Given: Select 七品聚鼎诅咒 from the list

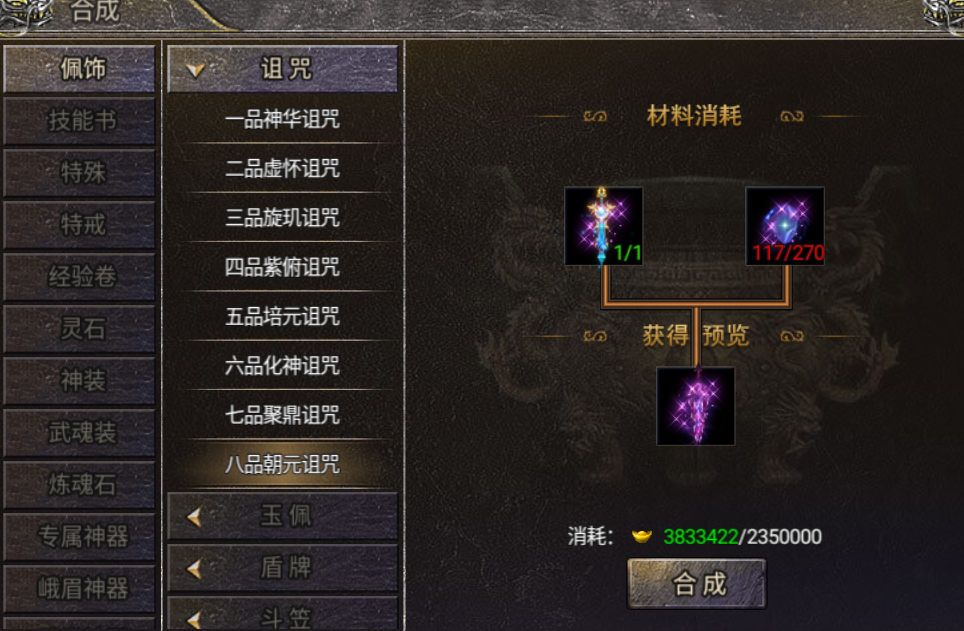Looking at the screenshot, I should click(x=283, y=415).
